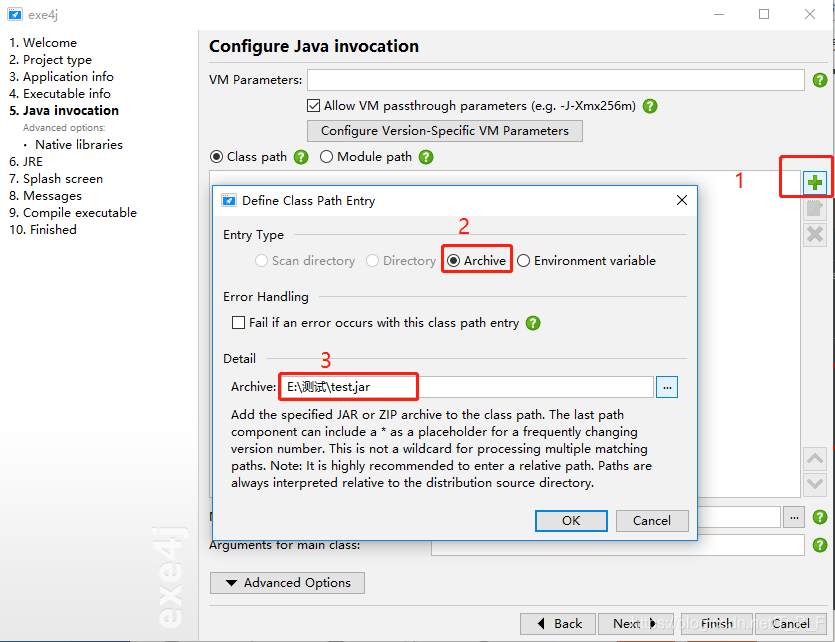Enable fail if error occurs checkbox
The height and width of the screenshot is (642, 835).
coord(238,323)
